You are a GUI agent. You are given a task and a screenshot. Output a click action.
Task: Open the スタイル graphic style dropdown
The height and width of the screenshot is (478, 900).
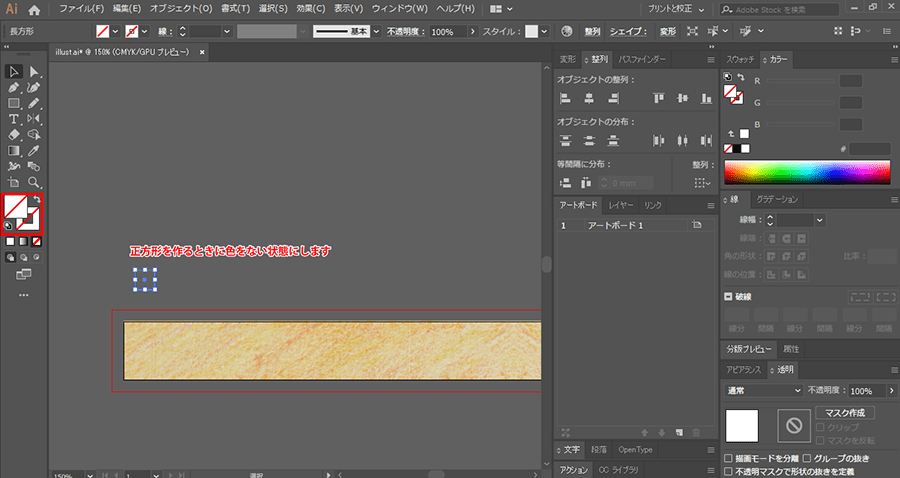(544, 32)
